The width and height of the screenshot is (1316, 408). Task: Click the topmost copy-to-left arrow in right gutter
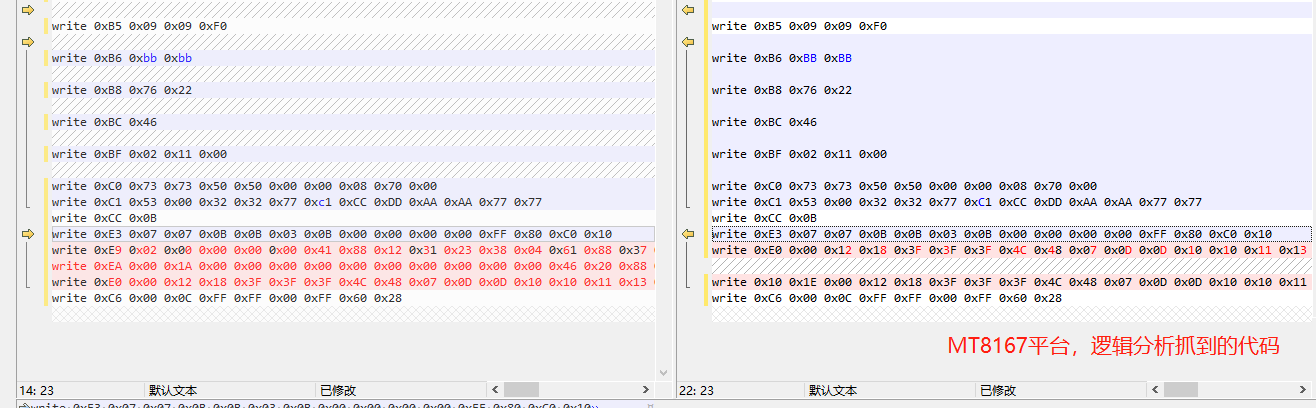(x=688, y=10)
